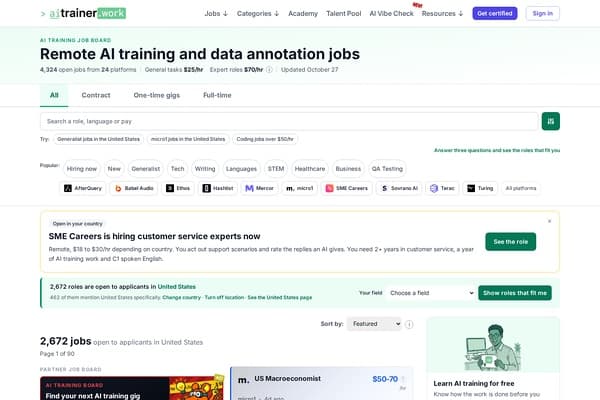Viewport: 600px width, 400px height.
Task: Click the Sign in button
Action: 543,13
